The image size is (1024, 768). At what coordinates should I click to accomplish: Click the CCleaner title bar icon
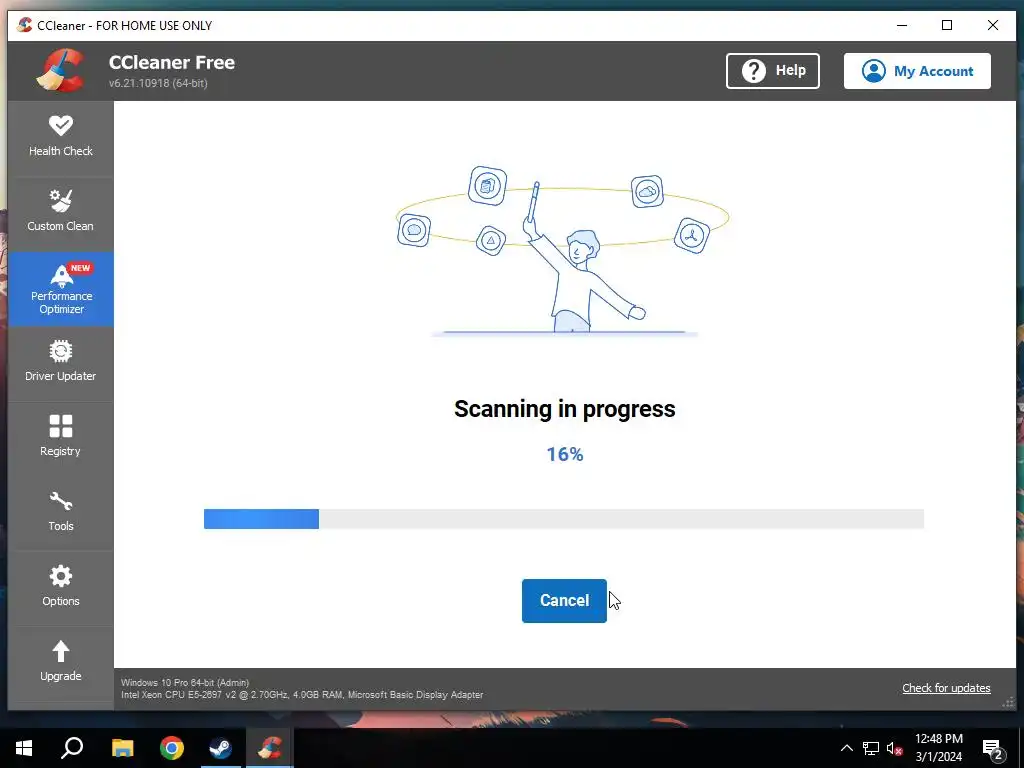[25, 25]
